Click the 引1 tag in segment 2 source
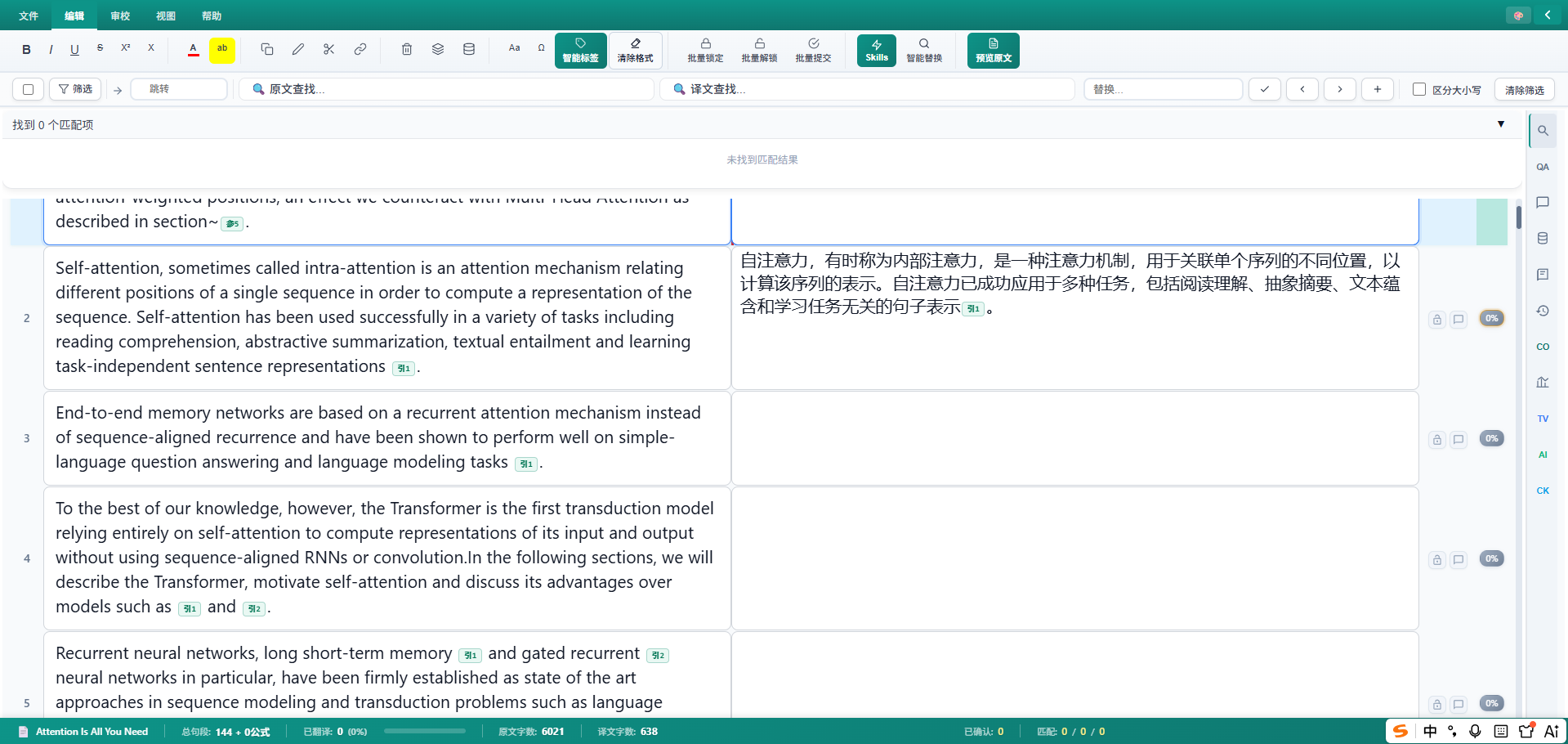Screen dimensions: 1568x744 [404, 369]
